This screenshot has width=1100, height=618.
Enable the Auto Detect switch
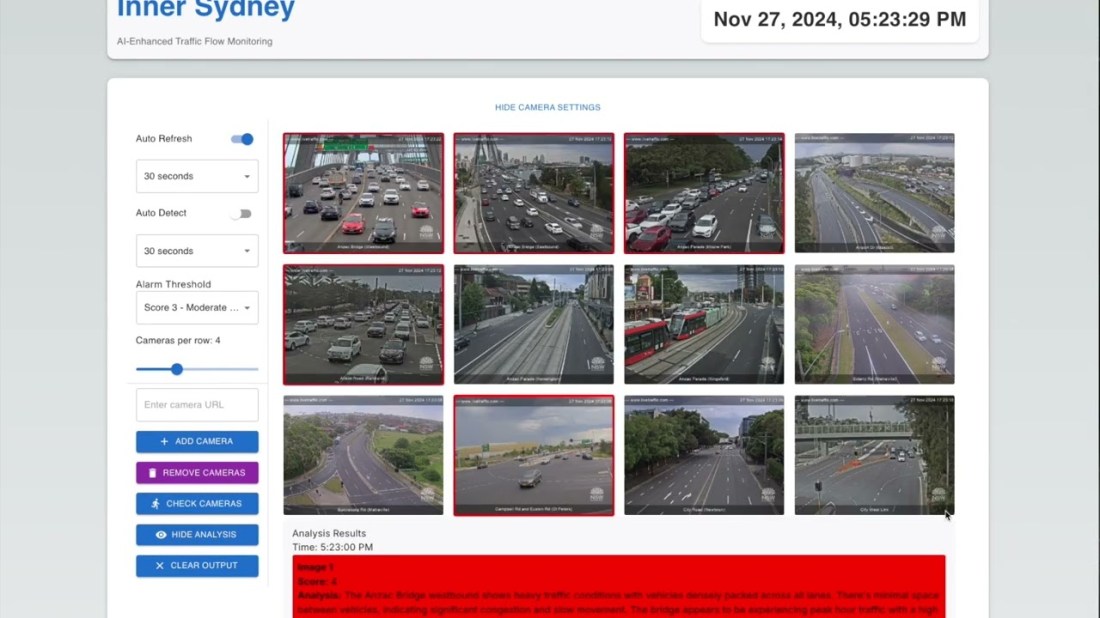(240, 213)
